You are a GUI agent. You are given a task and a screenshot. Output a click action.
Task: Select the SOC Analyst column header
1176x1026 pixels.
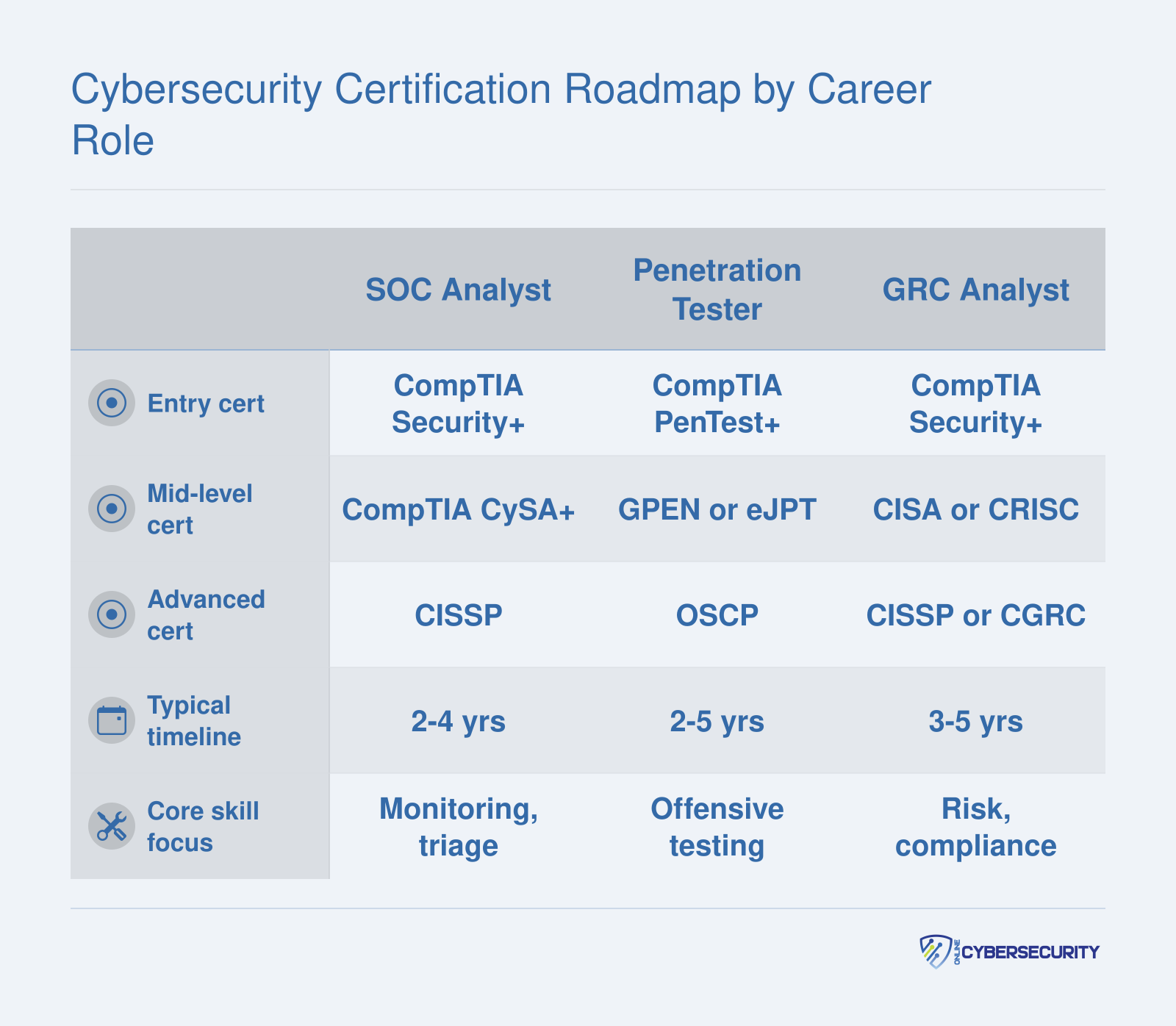pos(459,290)
